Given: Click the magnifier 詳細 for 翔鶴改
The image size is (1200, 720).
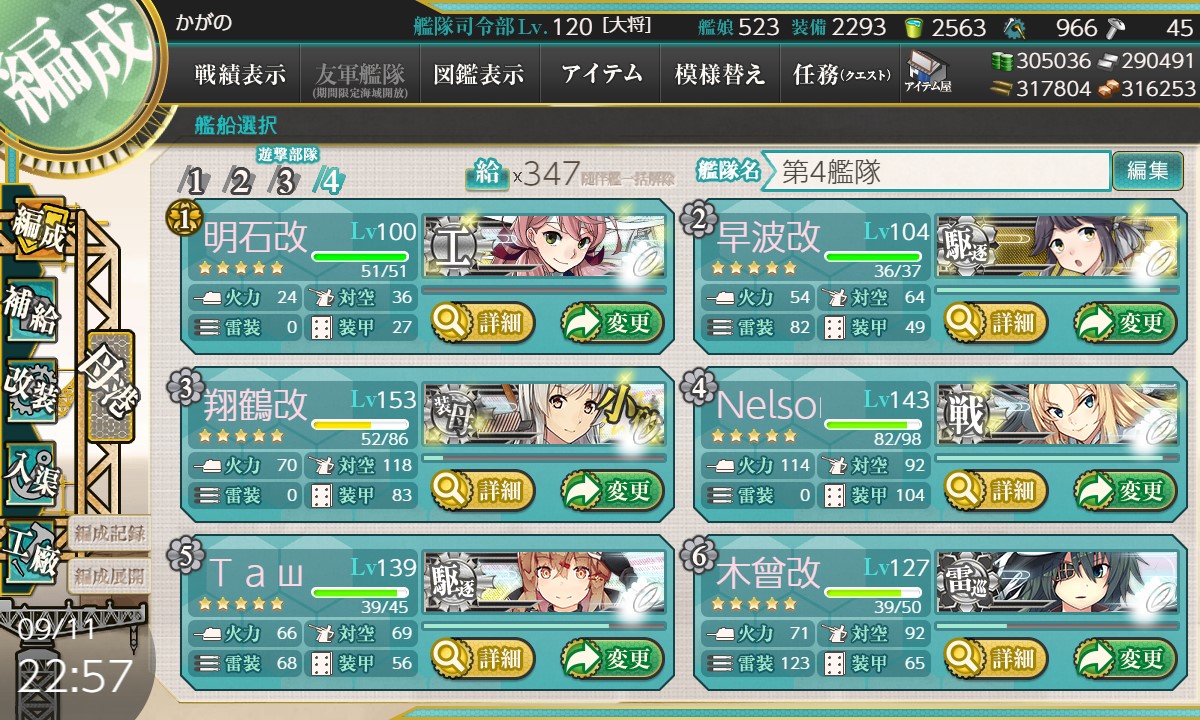Looking at the screenshot, I should click(483, 490).
